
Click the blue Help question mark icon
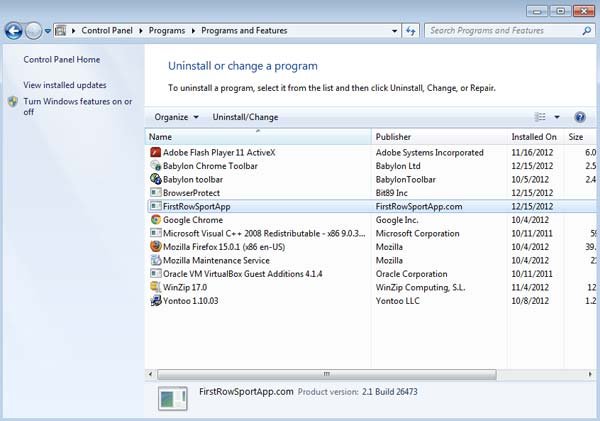tap(580, 117)
